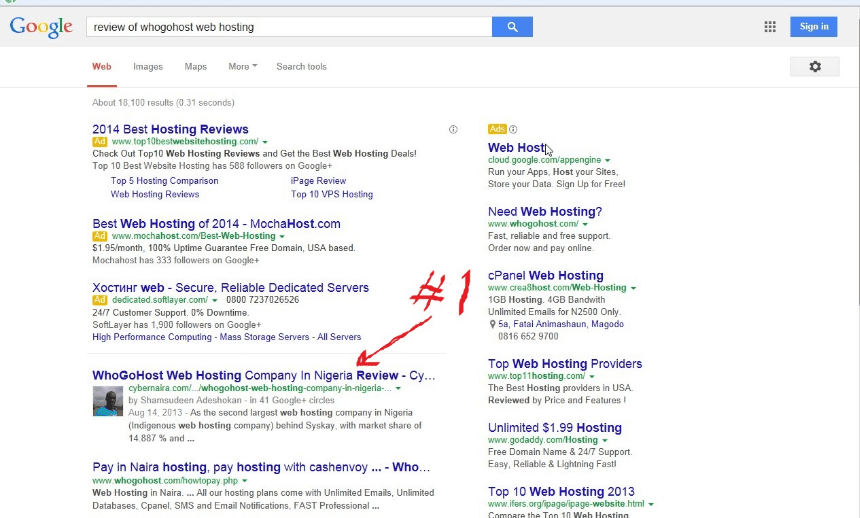Click the info icon next to right Ads label
The image size is (860, 518).
coord(513,129)
